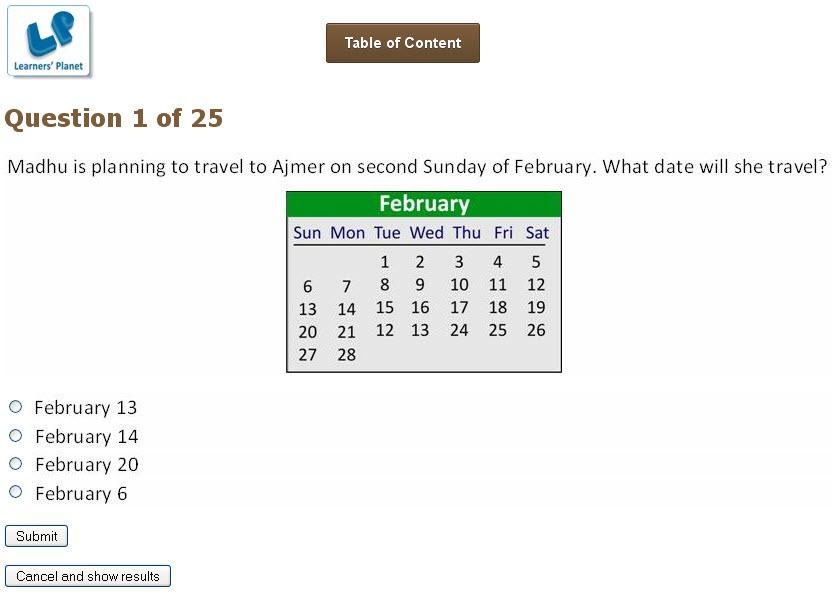Screen dimensions: 832x599
Task: Click the Sun column header in calendar
Action: click(x=307, y=233)
